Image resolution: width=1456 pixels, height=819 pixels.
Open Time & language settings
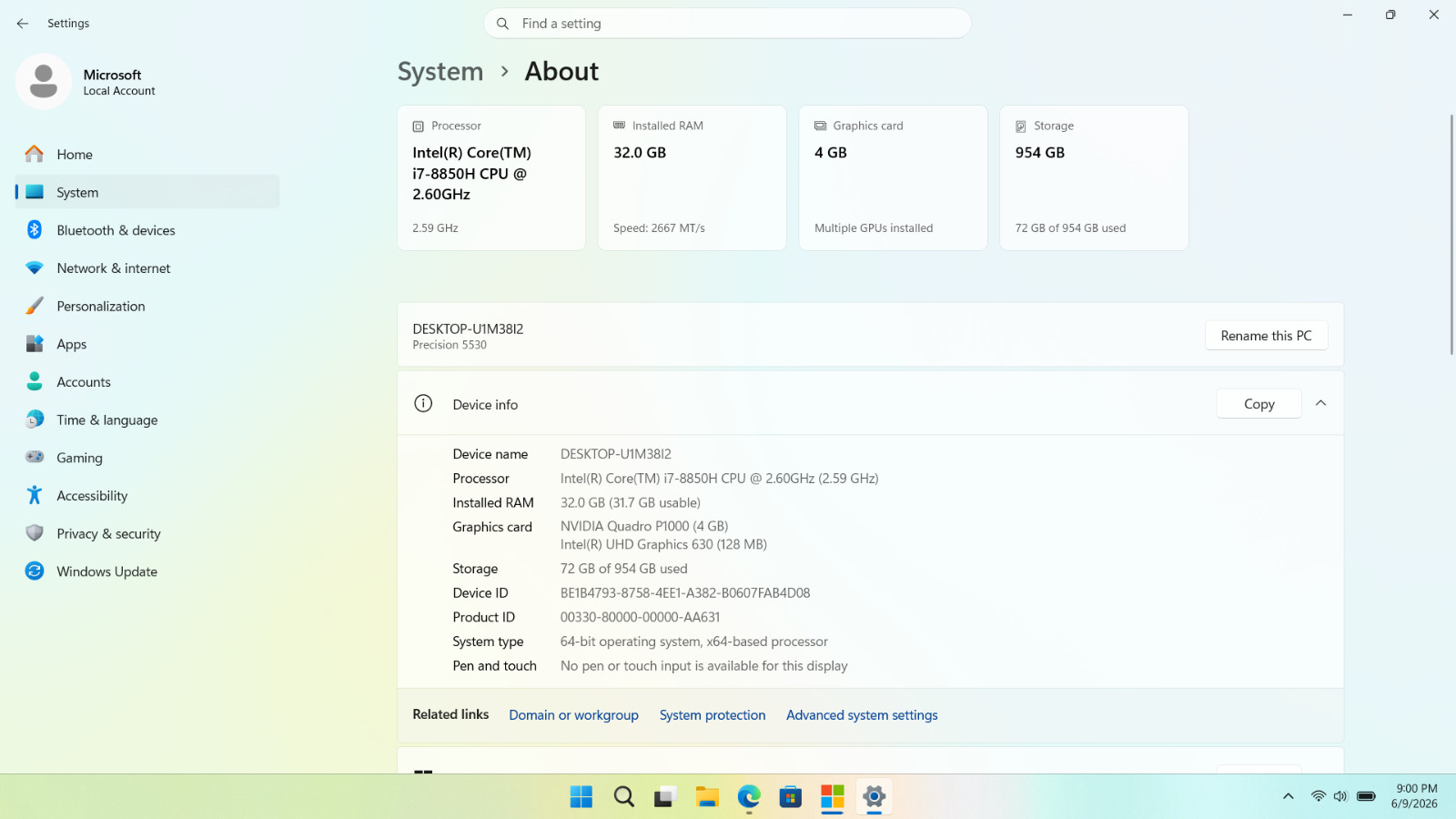click(x=147, y=420)
